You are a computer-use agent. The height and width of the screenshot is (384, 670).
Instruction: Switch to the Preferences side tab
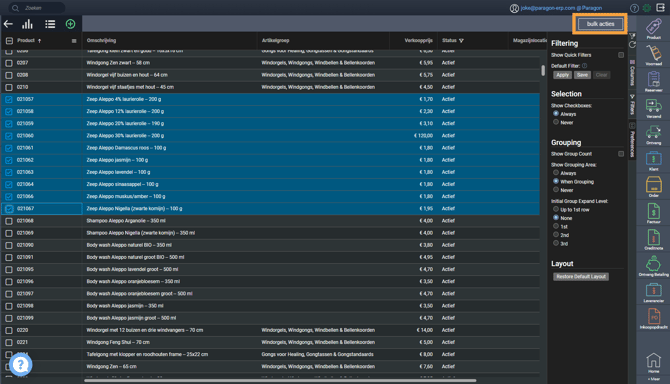632,141
